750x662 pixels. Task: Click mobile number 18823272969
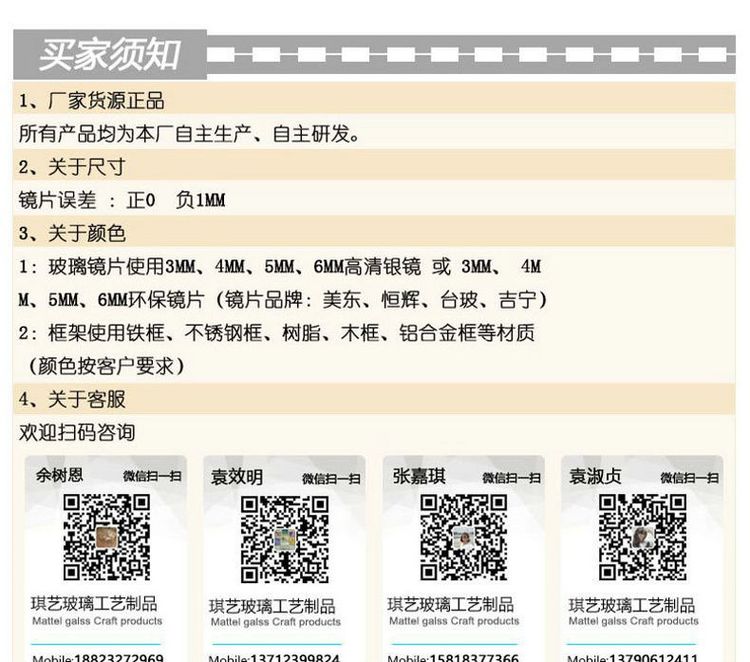(119, 658)
